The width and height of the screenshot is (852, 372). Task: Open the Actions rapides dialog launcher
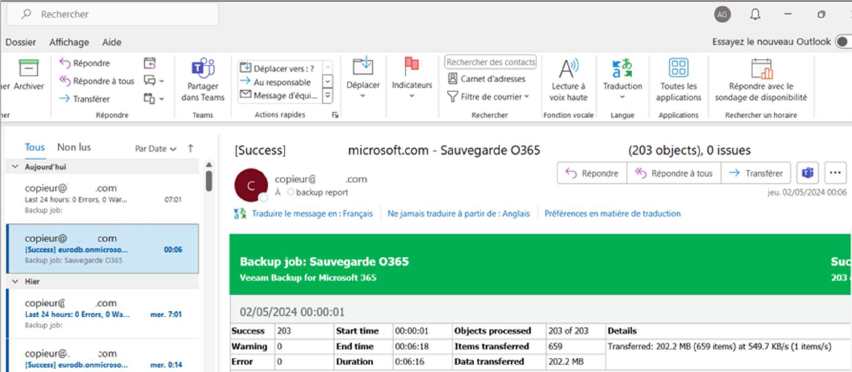pos(335,115)
